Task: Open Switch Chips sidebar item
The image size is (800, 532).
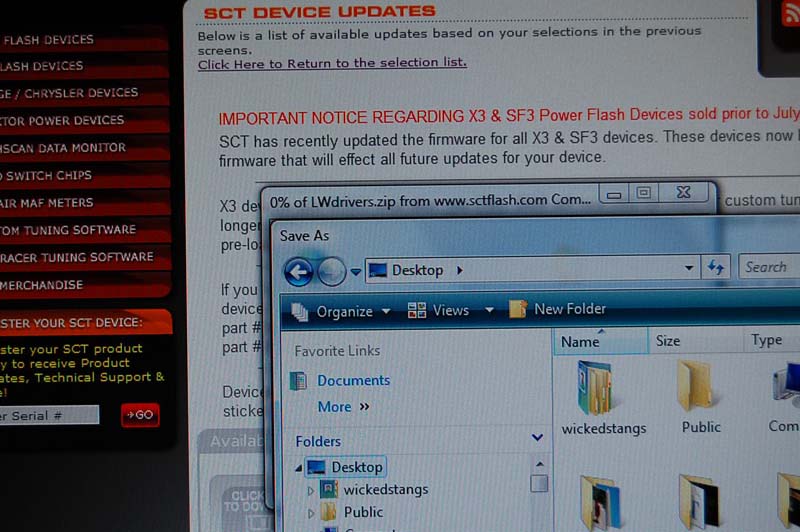Action: point(84,175)
